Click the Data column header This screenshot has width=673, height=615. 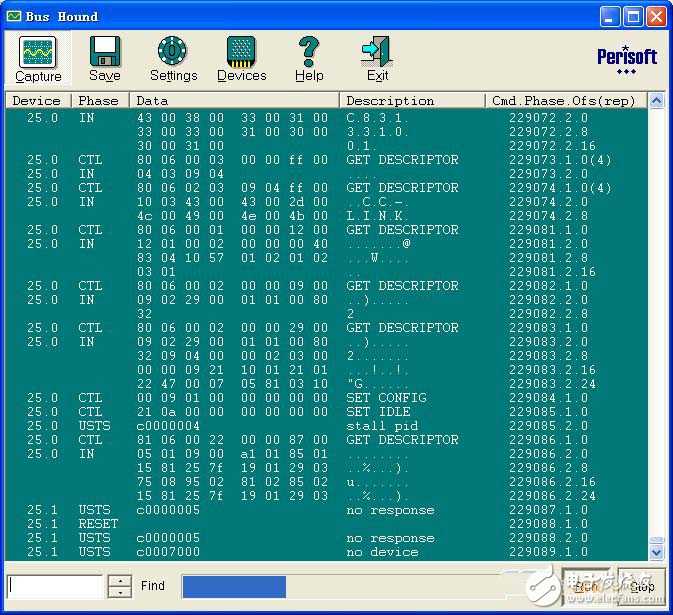234,100
